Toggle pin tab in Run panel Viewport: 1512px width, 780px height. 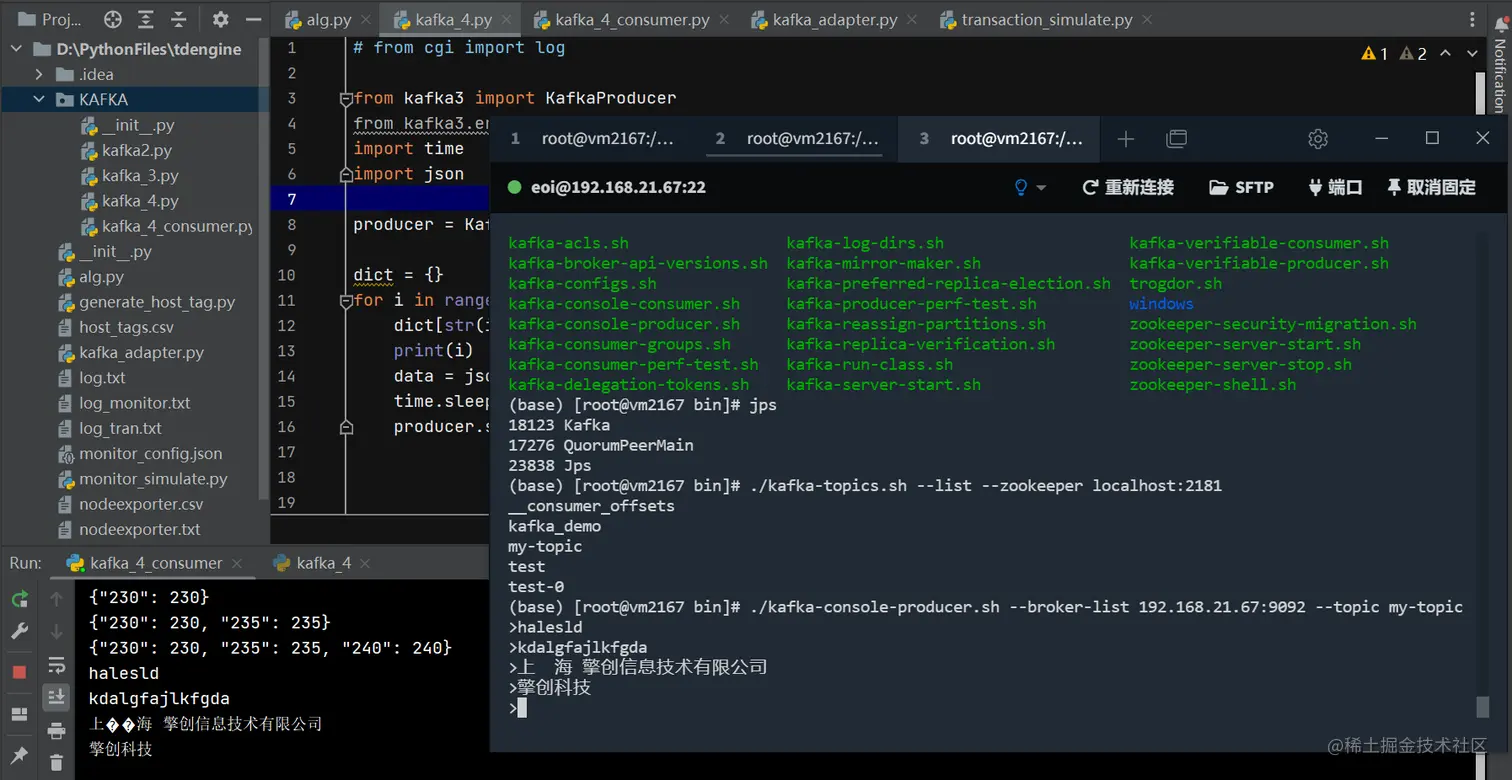[x=19, y=755]
